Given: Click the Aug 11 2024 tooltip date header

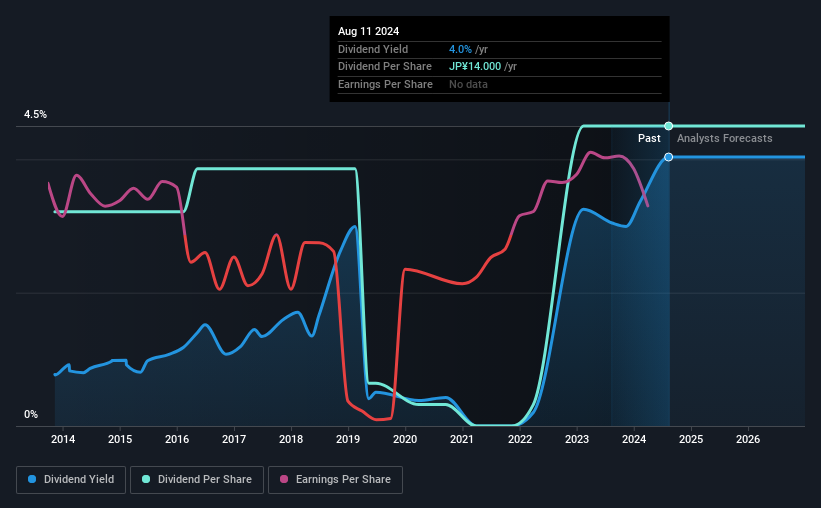Looking at the screenshot, I should tap(369, 31).
